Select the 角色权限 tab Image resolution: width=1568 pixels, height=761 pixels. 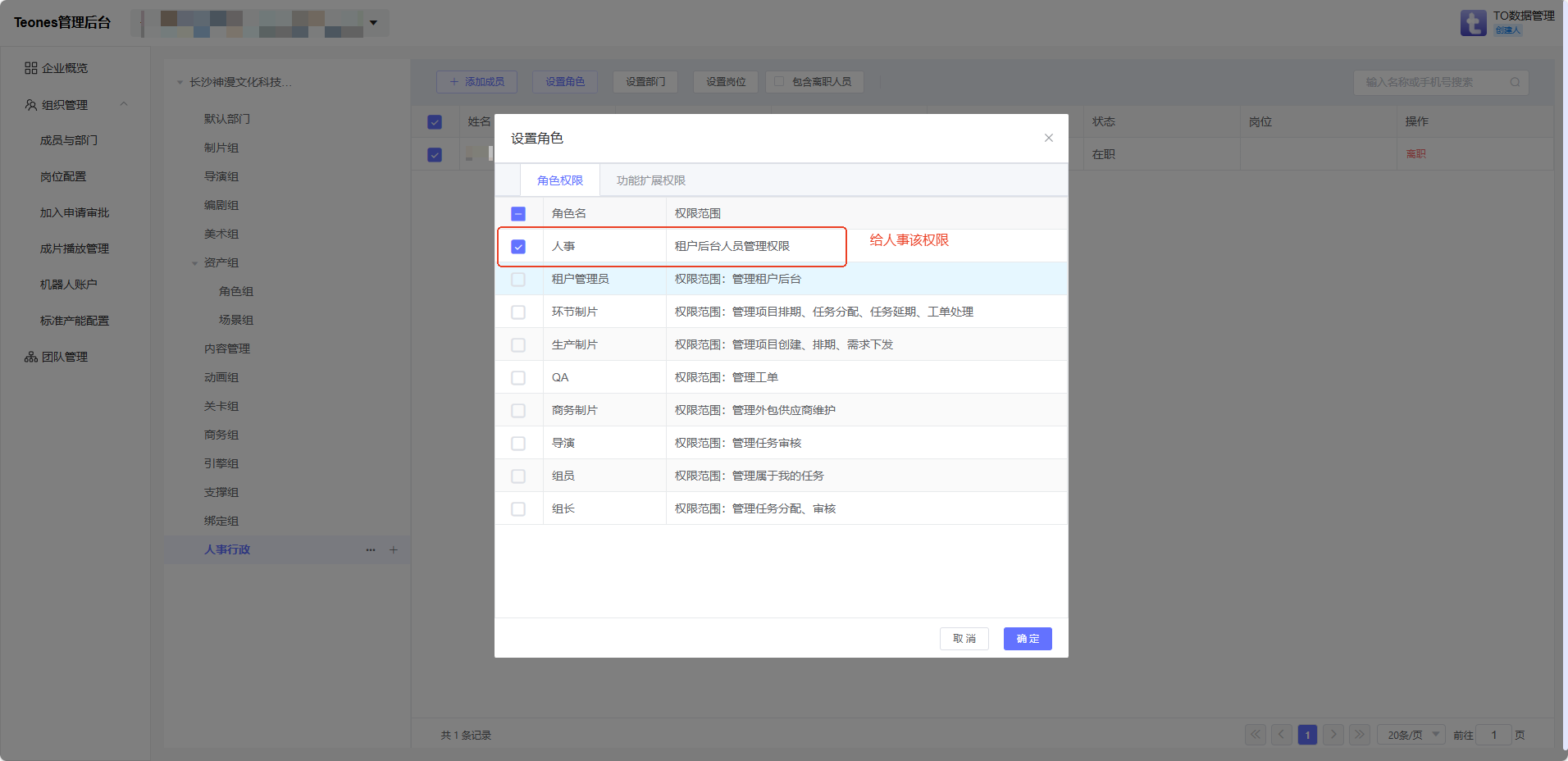click(560, 180)
